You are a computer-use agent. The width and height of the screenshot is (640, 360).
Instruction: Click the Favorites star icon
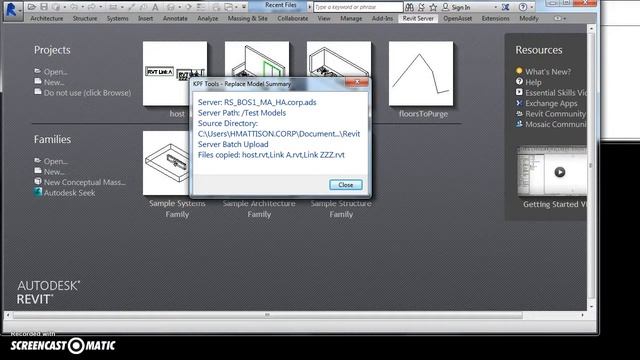pos(433,7)
